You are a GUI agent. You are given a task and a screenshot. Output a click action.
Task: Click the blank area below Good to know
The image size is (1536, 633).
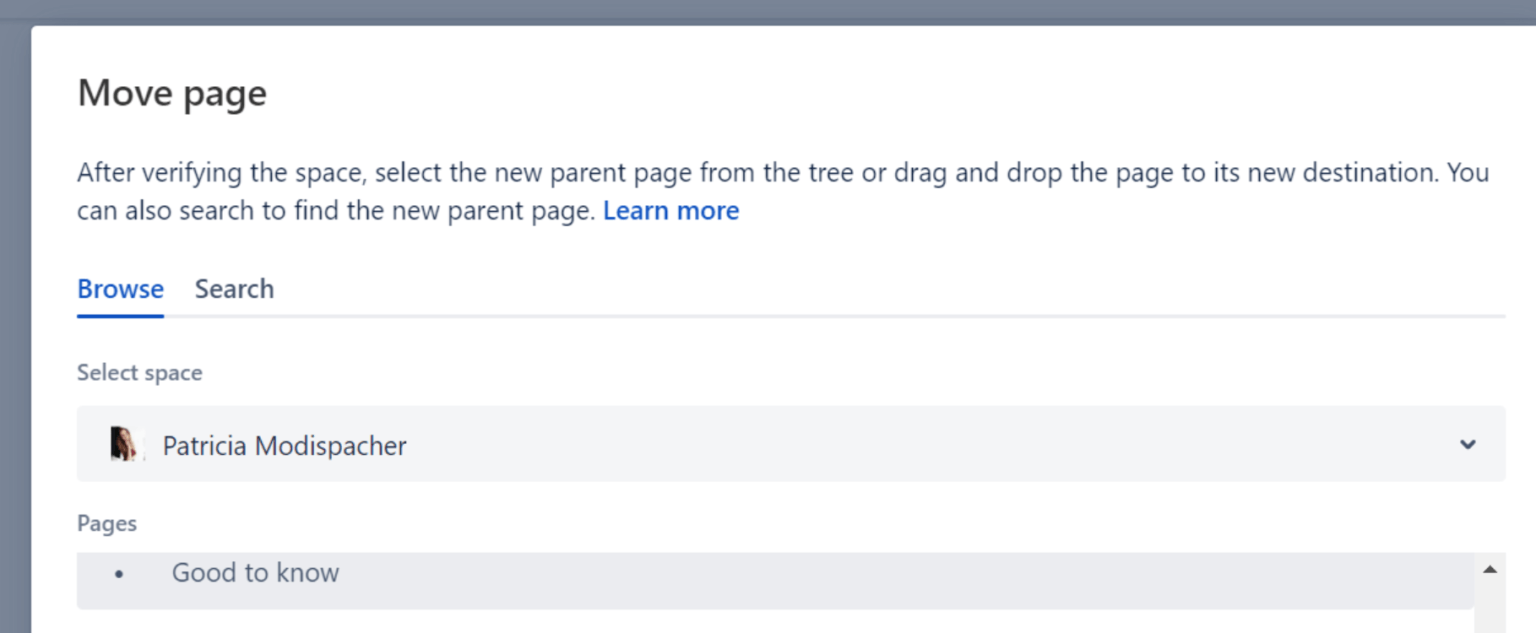[x=775, y=621]
